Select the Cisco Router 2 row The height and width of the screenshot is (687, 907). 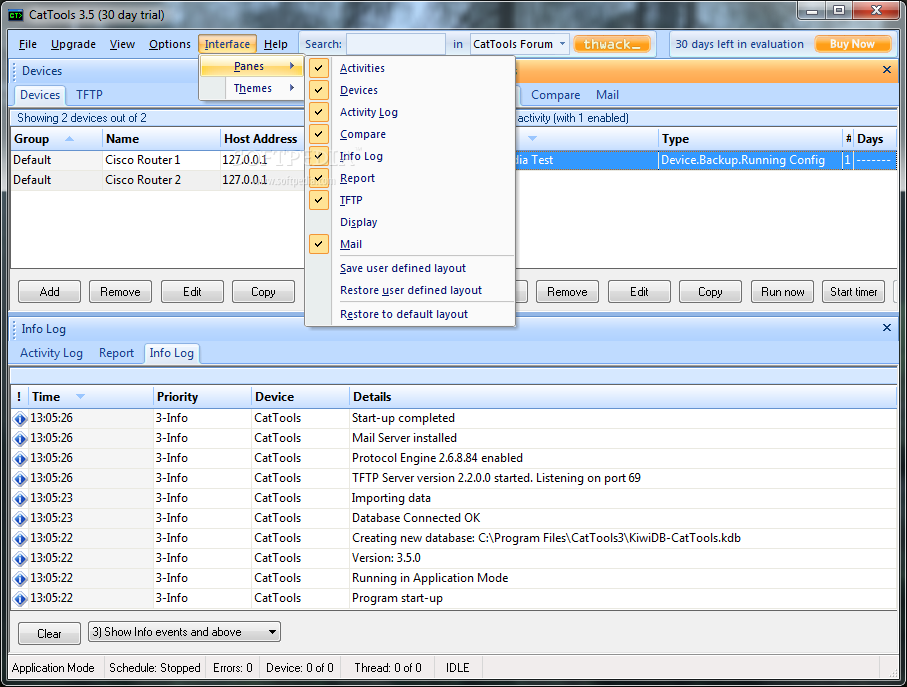click(156, 180)
